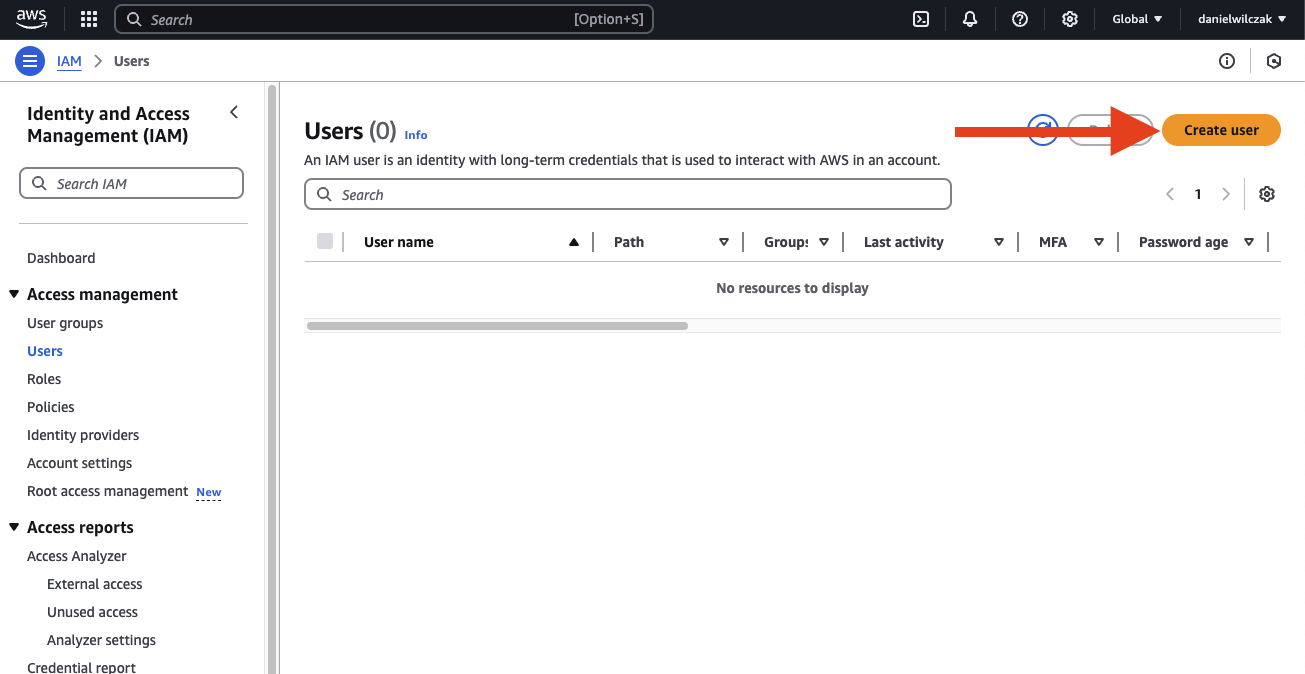Image resolution: width=1305 pixels, height=674 pixels.
Task: Open Root access management
Action: [107, 491]
